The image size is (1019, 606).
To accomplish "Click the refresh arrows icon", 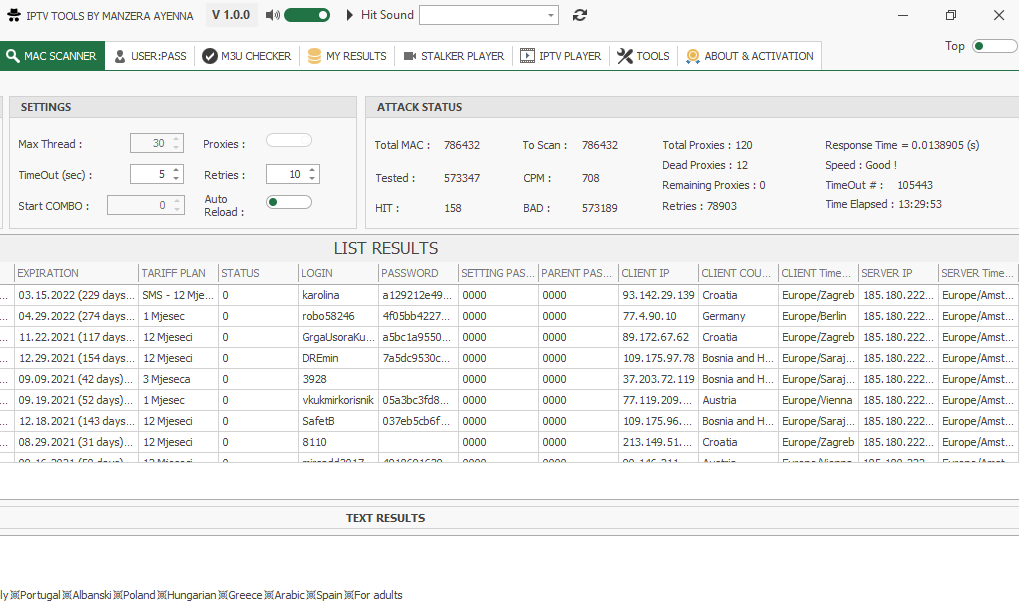I will 580,15.
